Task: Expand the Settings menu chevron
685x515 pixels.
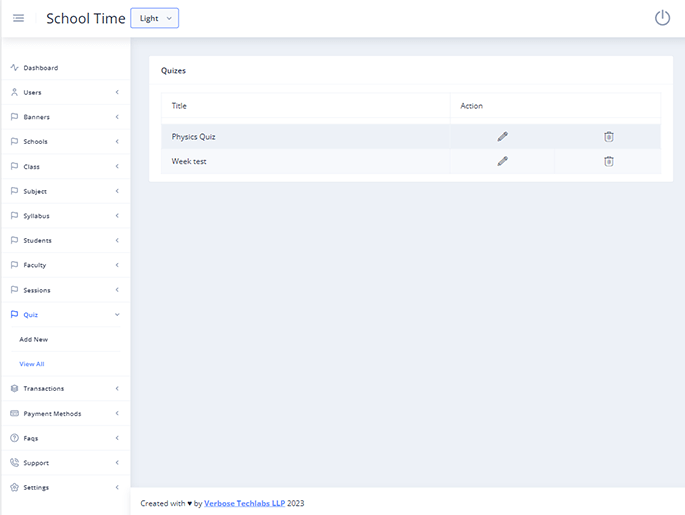Action: tap(117, 487)
